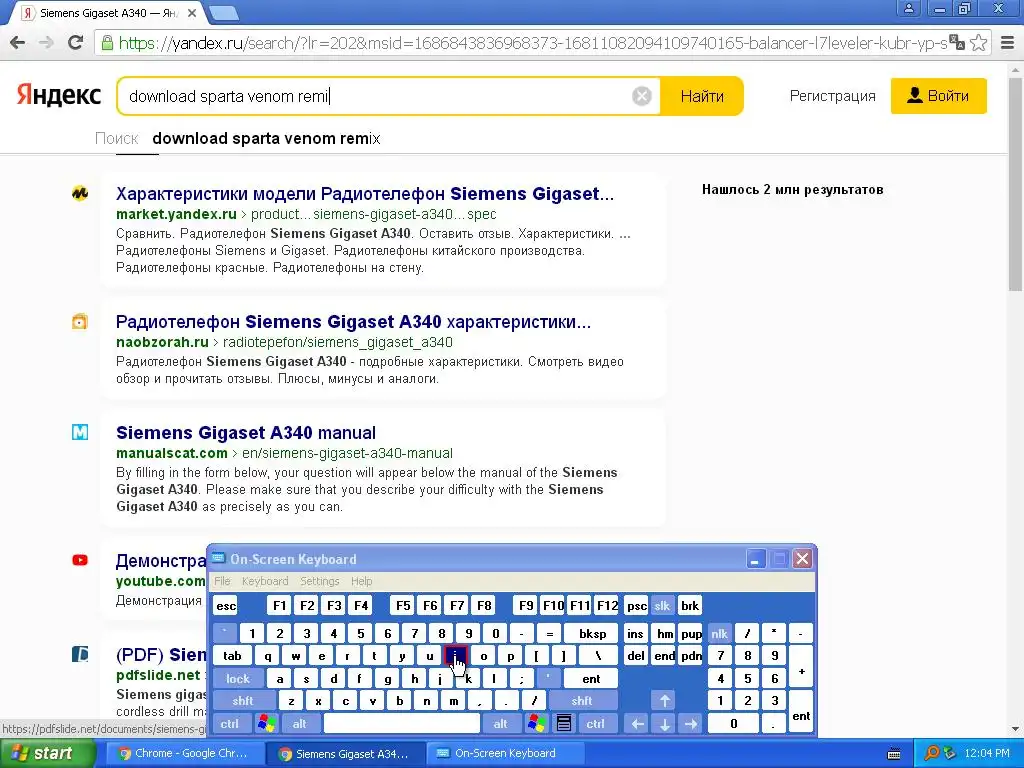Click the tray magnifier icon

tap(931, 753)
